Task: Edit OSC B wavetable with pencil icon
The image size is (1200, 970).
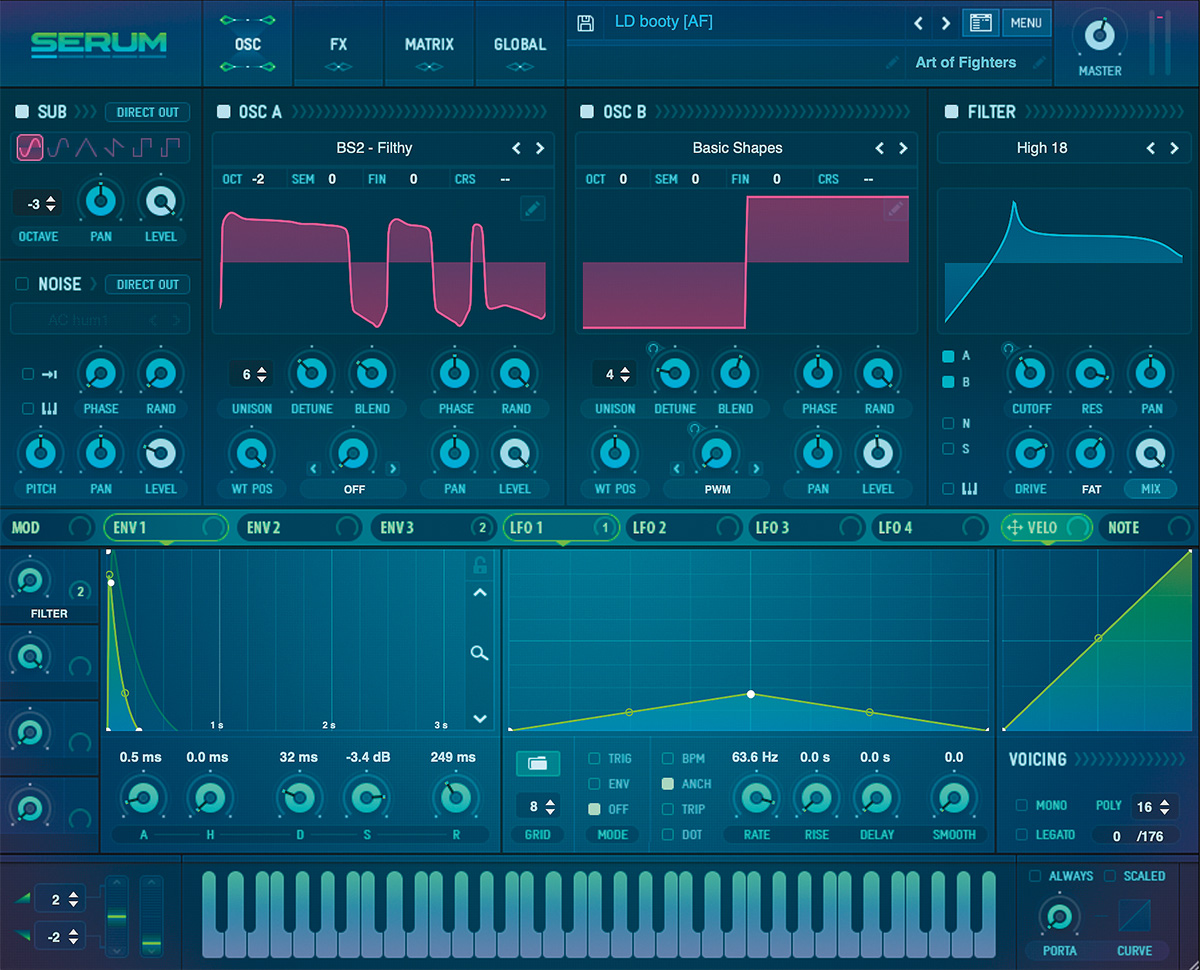Action: click(896, 208)
